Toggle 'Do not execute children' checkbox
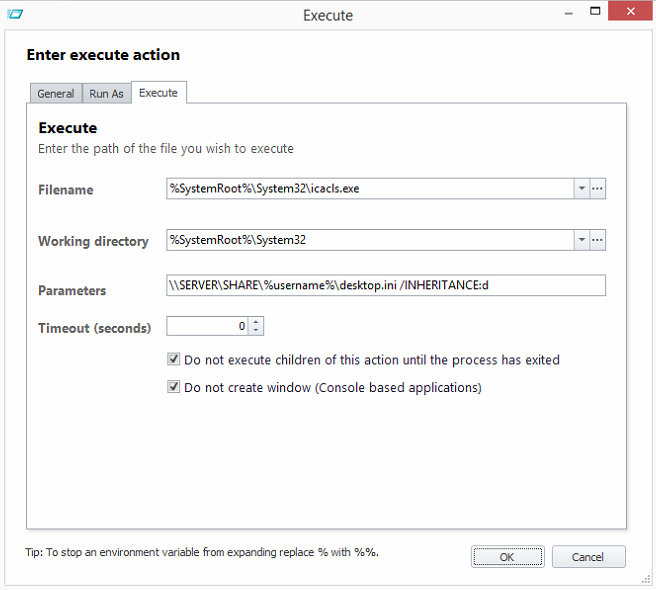Viewport: 656px width, 590px height. pyautogui.click(x=174, y=359)
